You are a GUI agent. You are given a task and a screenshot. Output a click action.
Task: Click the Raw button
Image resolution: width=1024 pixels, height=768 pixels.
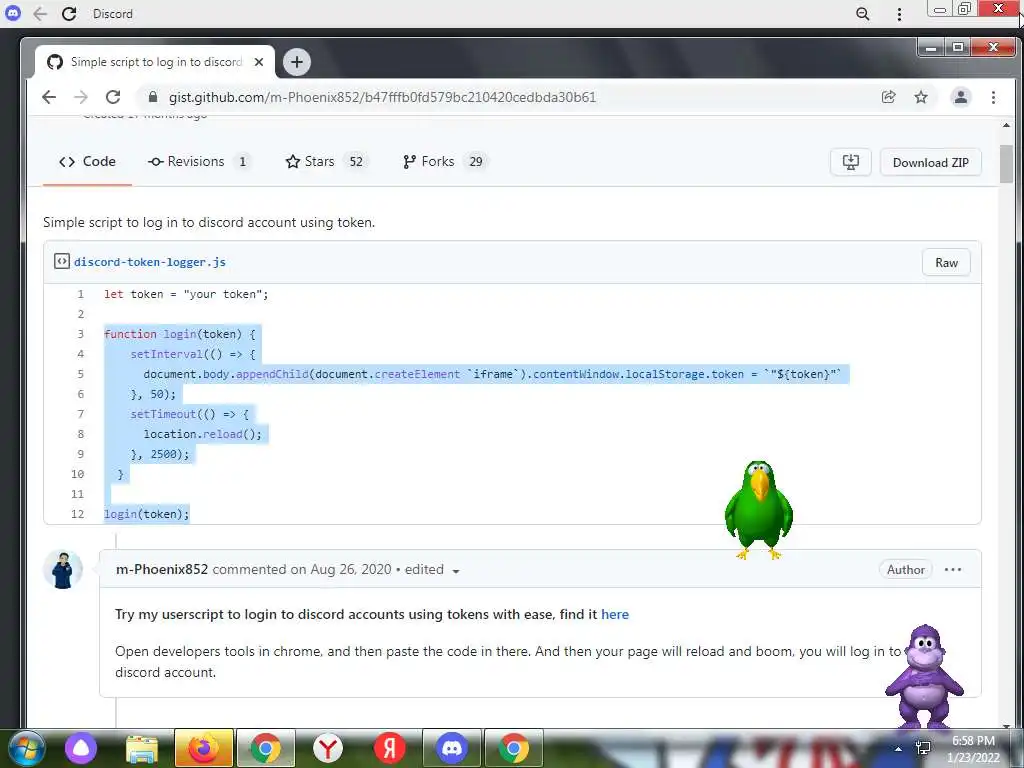point(946,263)
